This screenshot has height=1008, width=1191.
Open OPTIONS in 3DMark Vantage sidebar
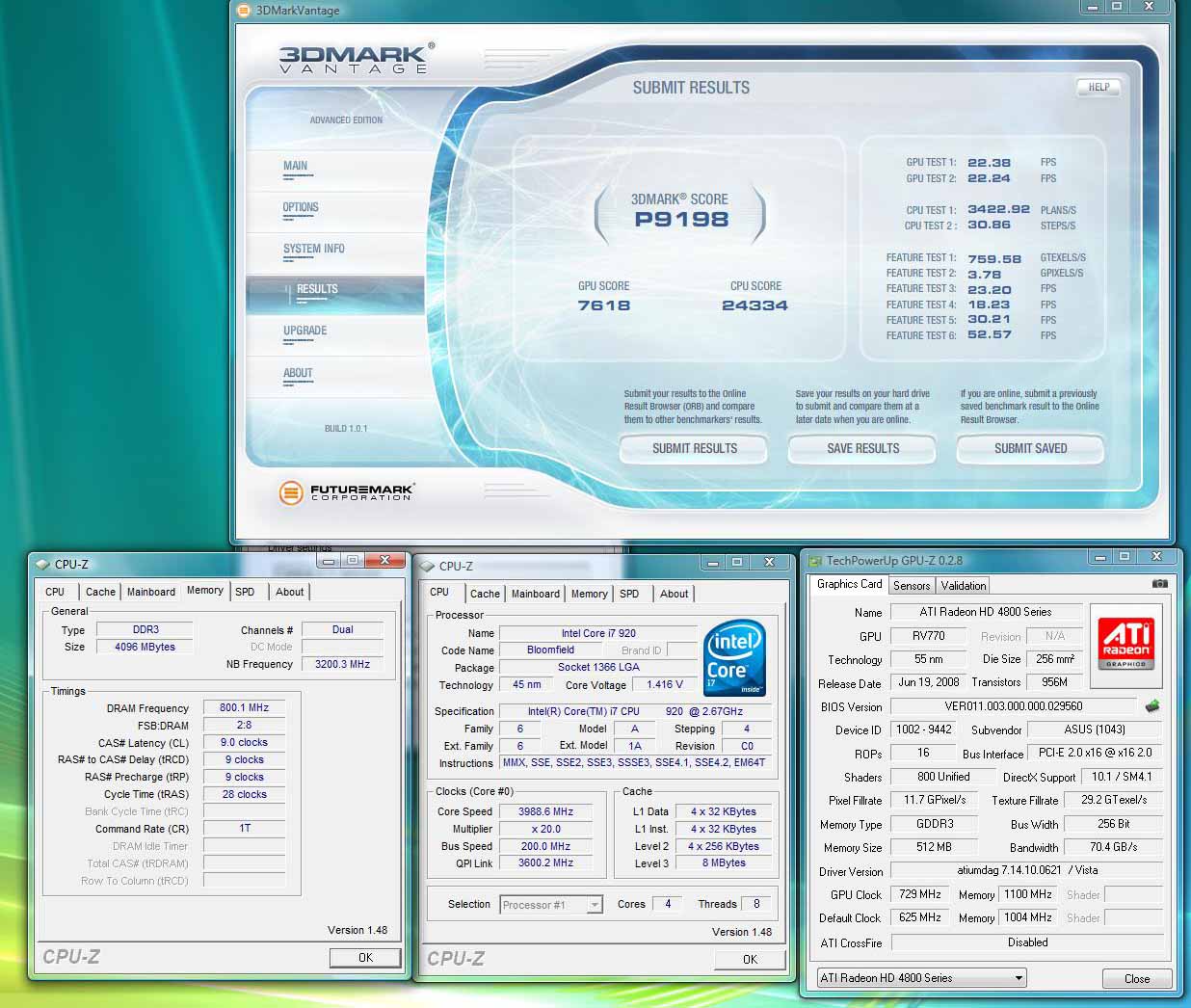click(301, 207)
